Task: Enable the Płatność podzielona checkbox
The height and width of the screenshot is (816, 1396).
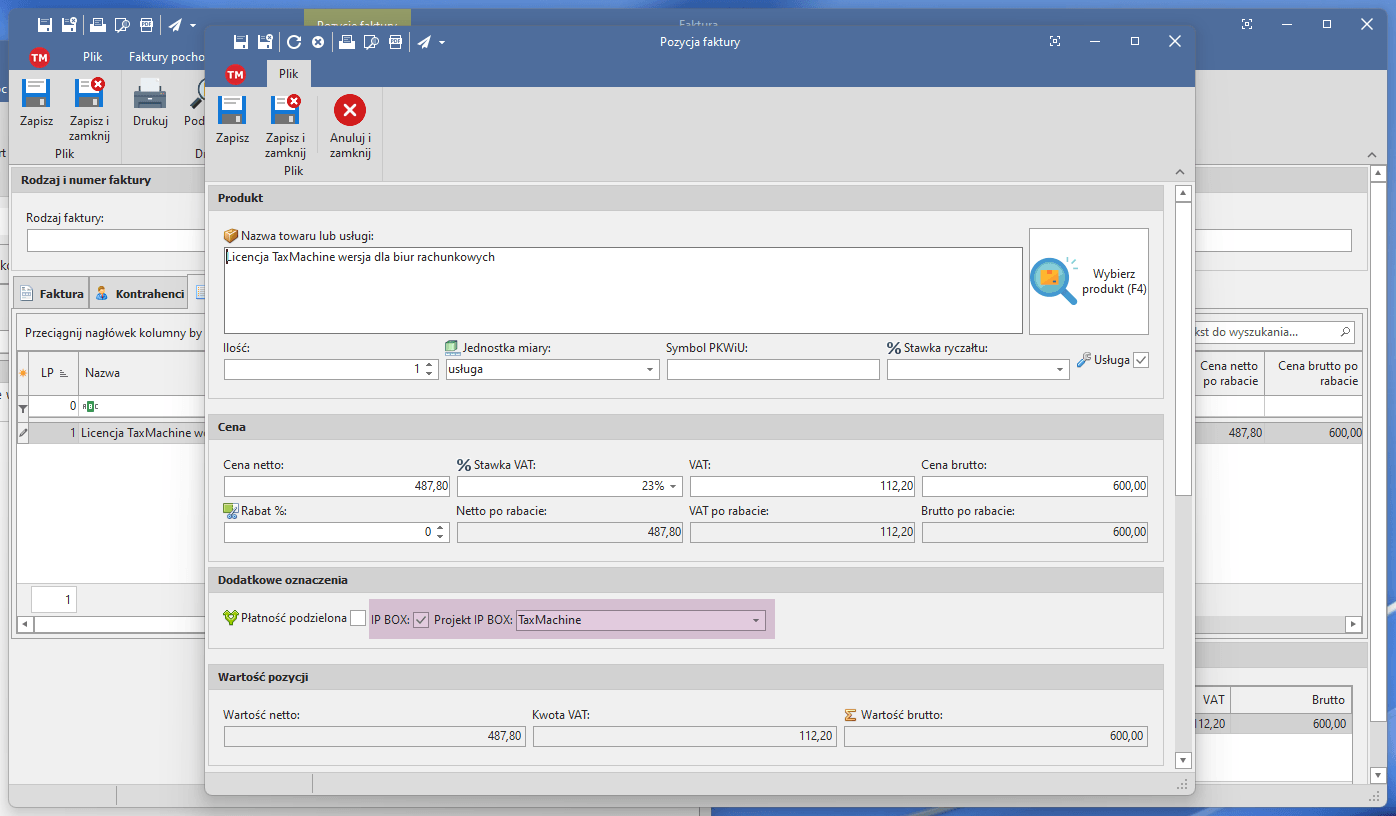Action: point(357,620)
